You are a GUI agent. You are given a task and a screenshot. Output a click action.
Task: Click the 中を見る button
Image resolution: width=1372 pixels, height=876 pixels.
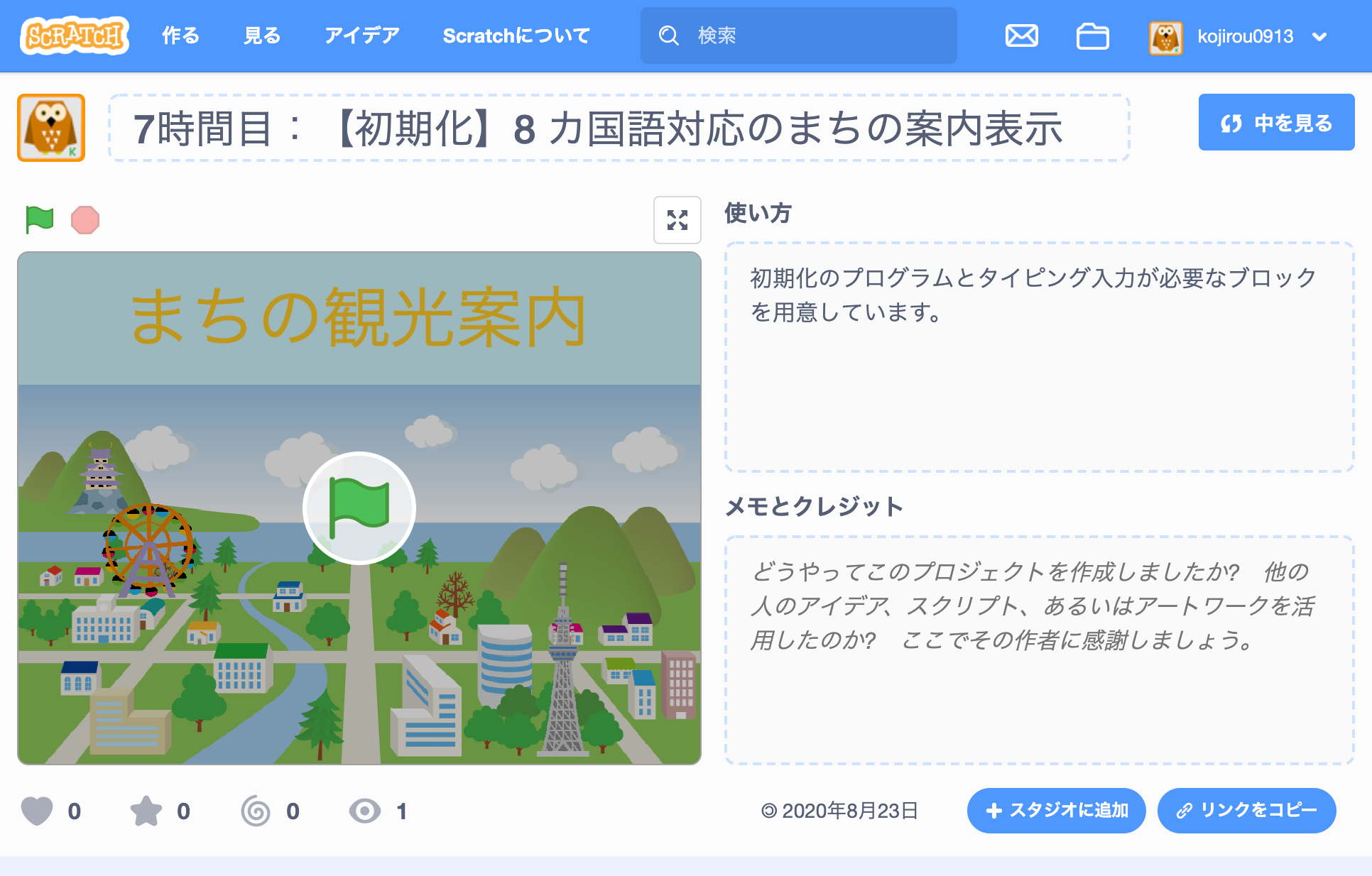point(1276,123)
